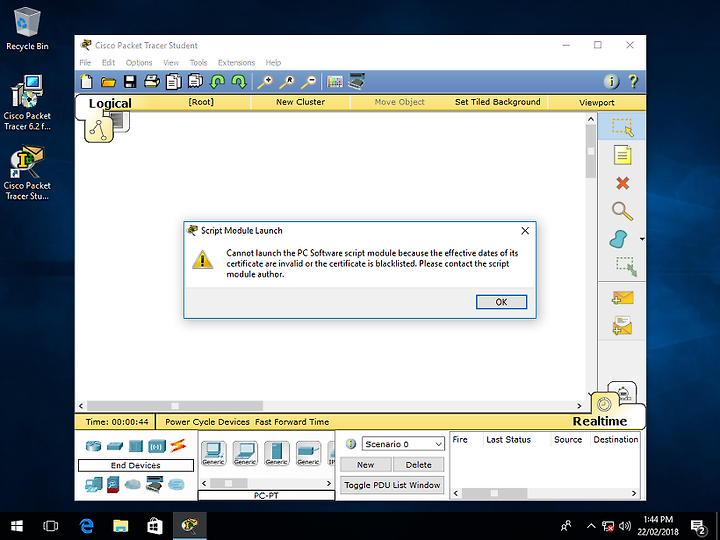Click Power Cycle Devices
The image size is (720, 540).
coord(207,422)
